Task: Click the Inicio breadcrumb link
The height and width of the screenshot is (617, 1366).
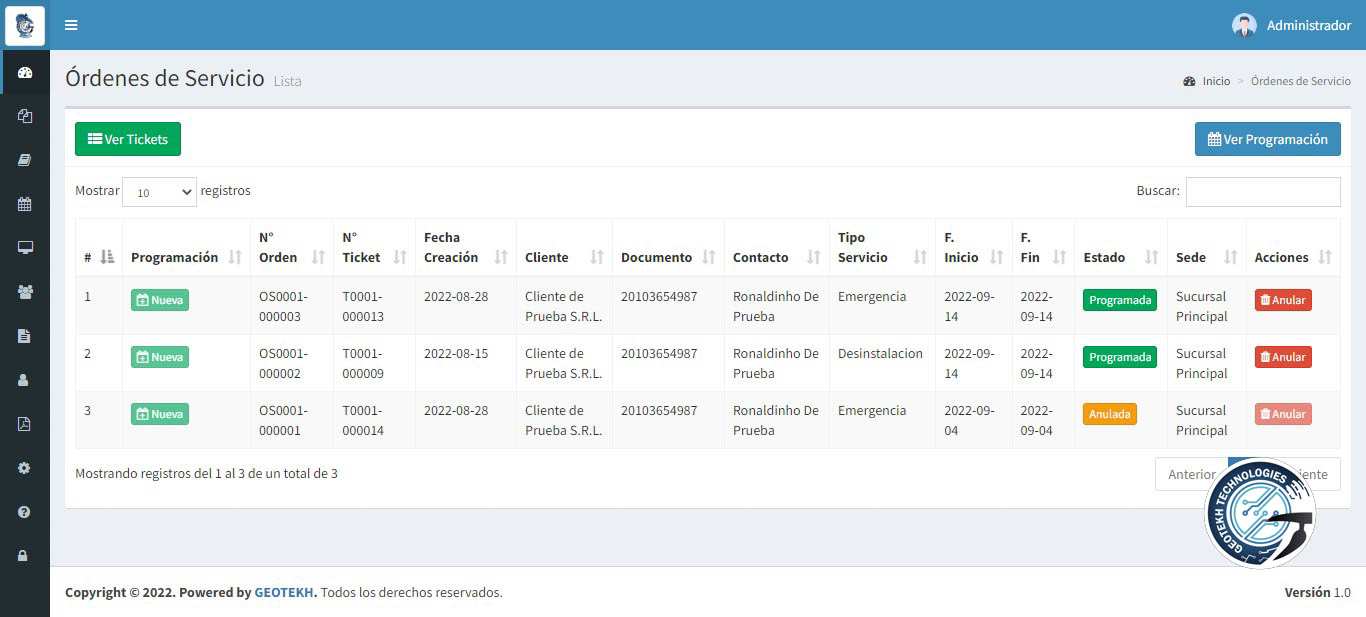Action: [x=1216, y=81]
